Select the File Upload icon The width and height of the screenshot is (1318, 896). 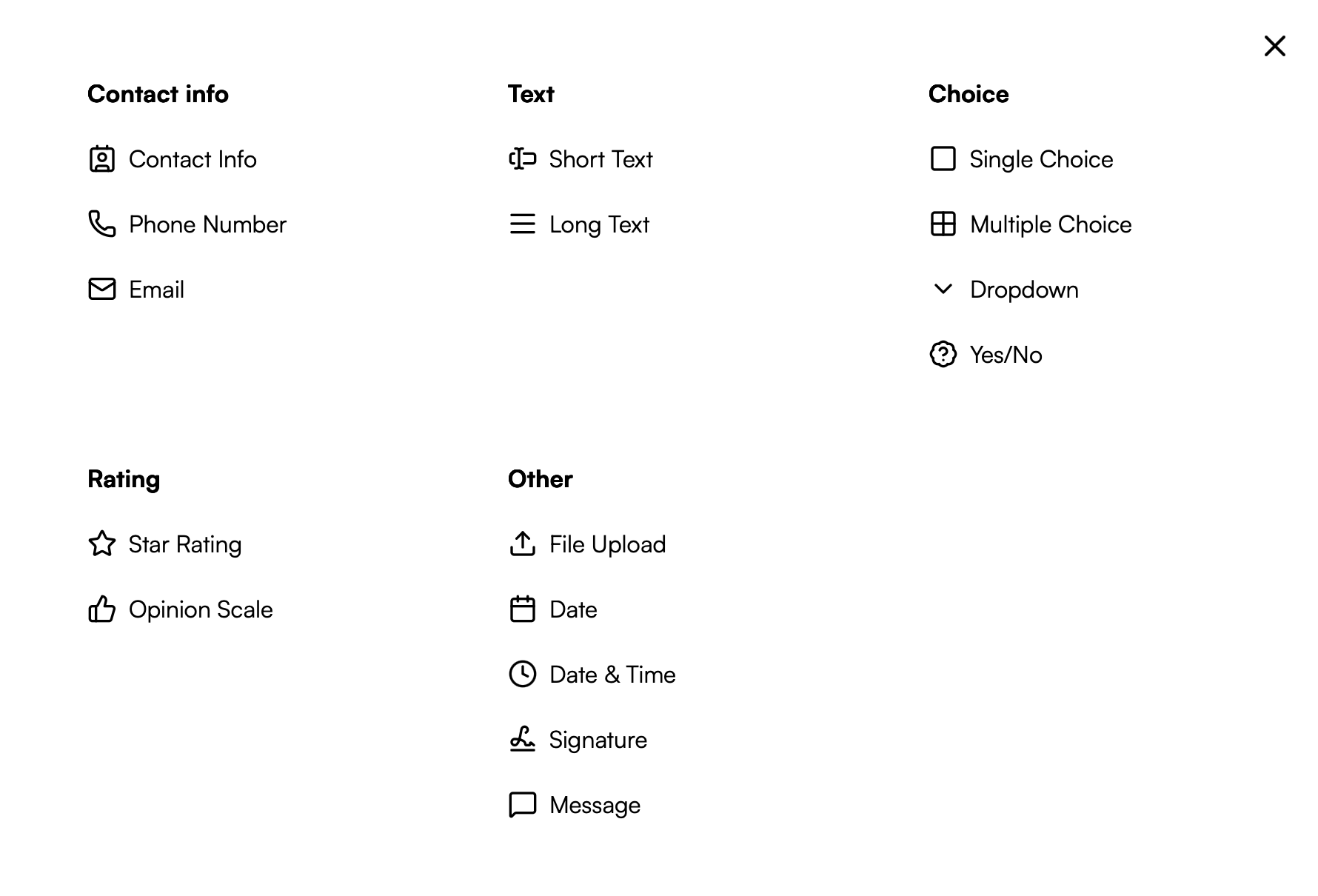point(522,544)
